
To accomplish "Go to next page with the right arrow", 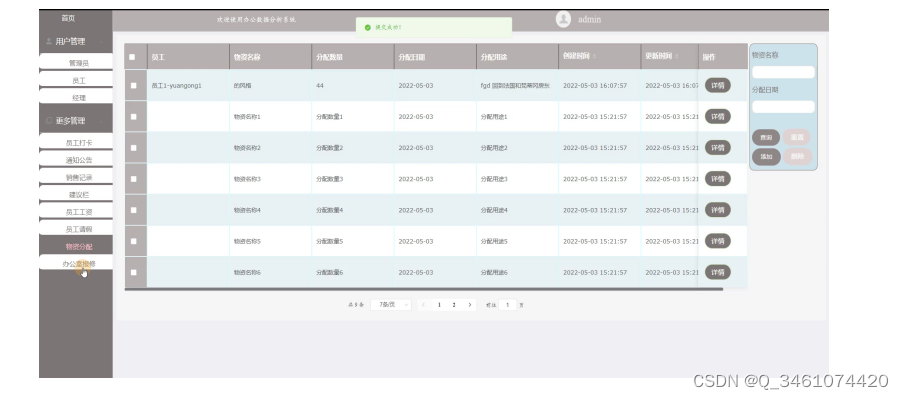I will point(469,305).
